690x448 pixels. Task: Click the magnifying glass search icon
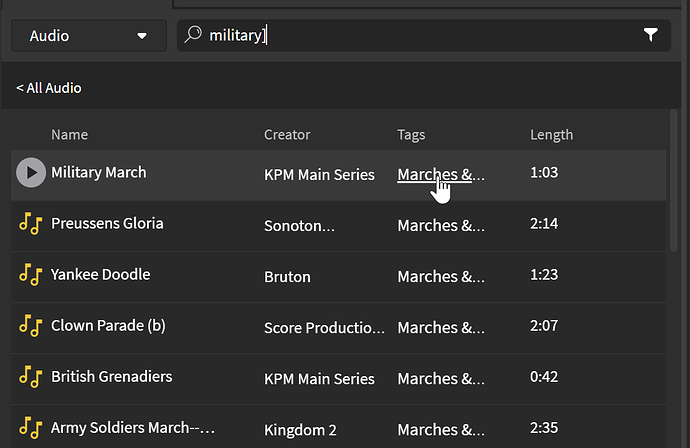coord(193,34)
